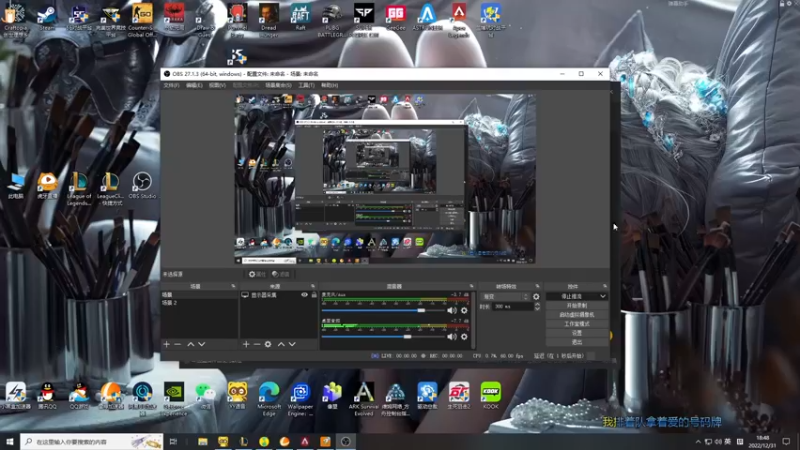
Task: Open 场景集合(S) menu in OBS
Action: pyautogui.click(x=279, y=85)
